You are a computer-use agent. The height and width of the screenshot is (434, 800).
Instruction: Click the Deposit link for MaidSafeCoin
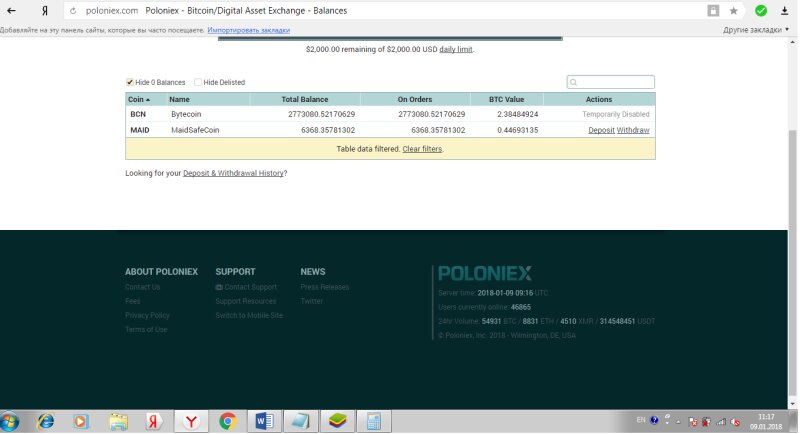click(x=601, y=130)
